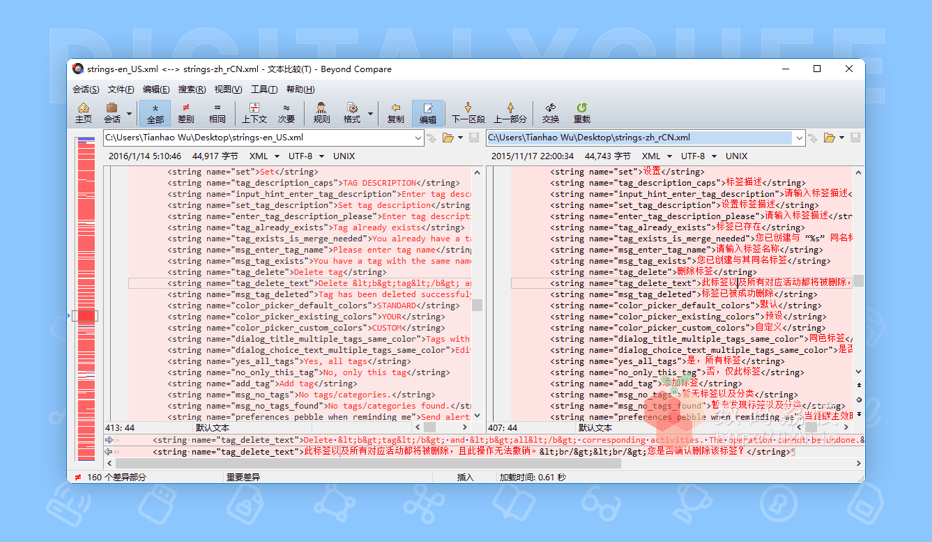Open the left pane XML format dropdown
The height and width of the screenshot is (542, 932).
264,156
